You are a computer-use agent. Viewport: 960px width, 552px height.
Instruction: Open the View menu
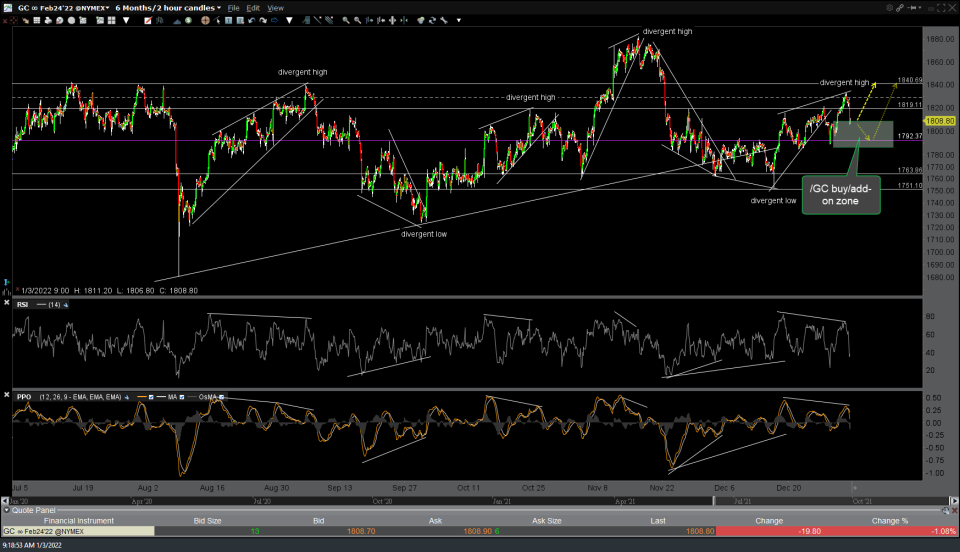(x=275, y=8)
